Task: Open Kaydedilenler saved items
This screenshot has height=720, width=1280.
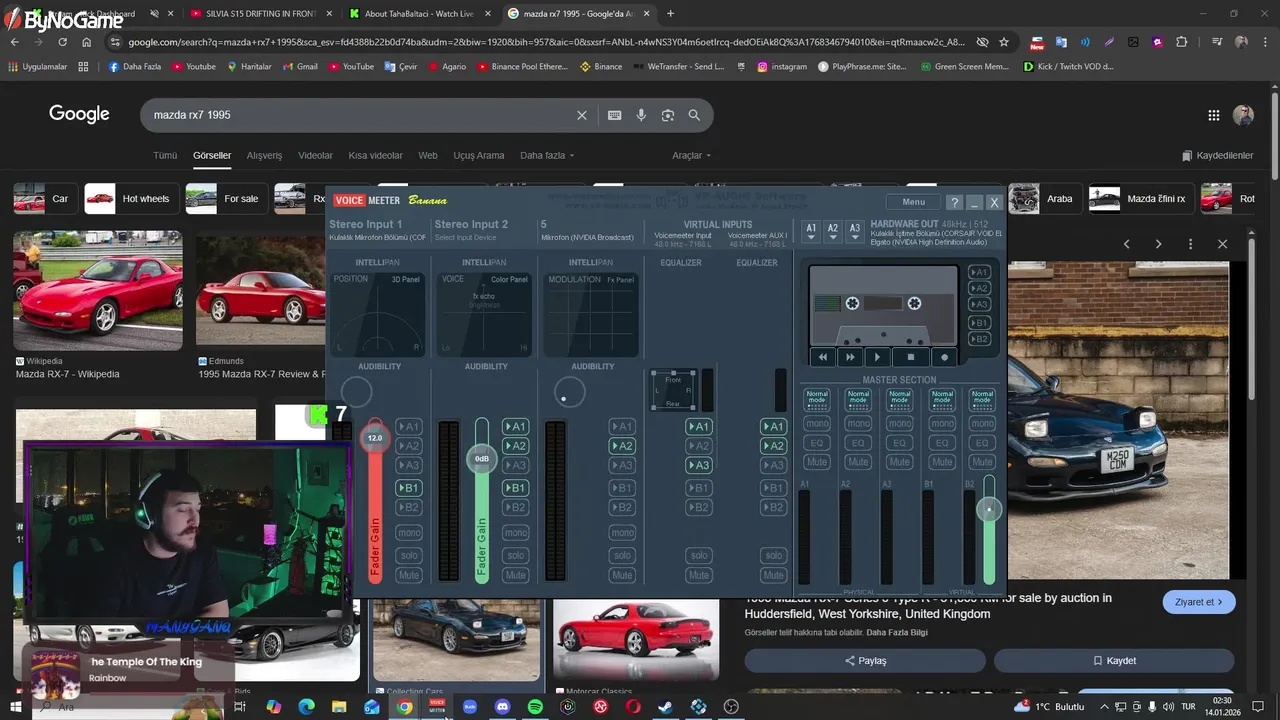Action: tap(1218, 156)
